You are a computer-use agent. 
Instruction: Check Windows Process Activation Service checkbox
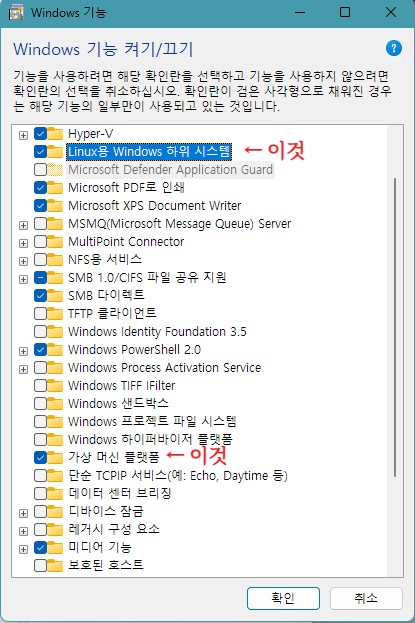pos(41,368)
